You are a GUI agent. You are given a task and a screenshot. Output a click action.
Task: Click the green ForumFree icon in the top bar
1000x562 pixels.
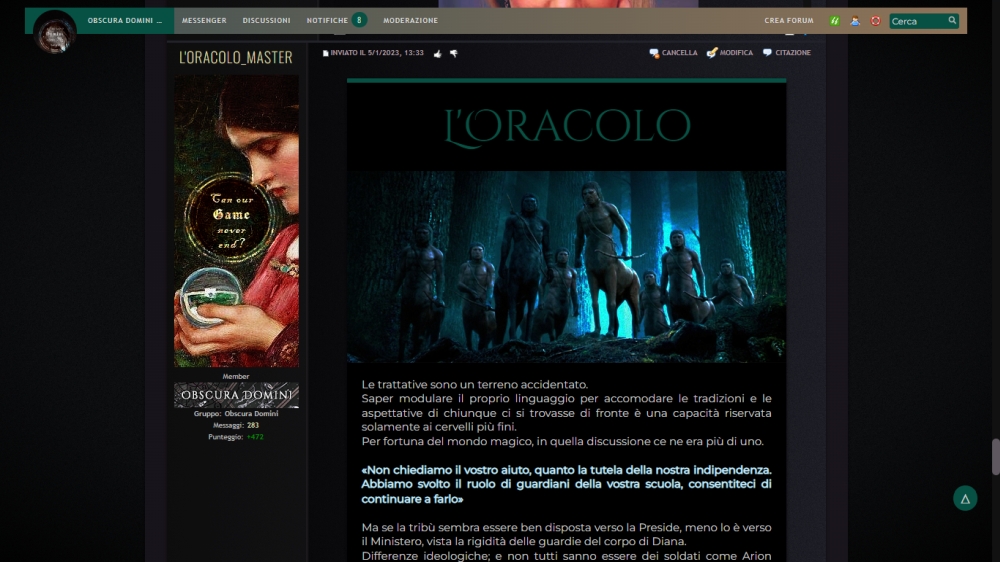click(834, 21)
